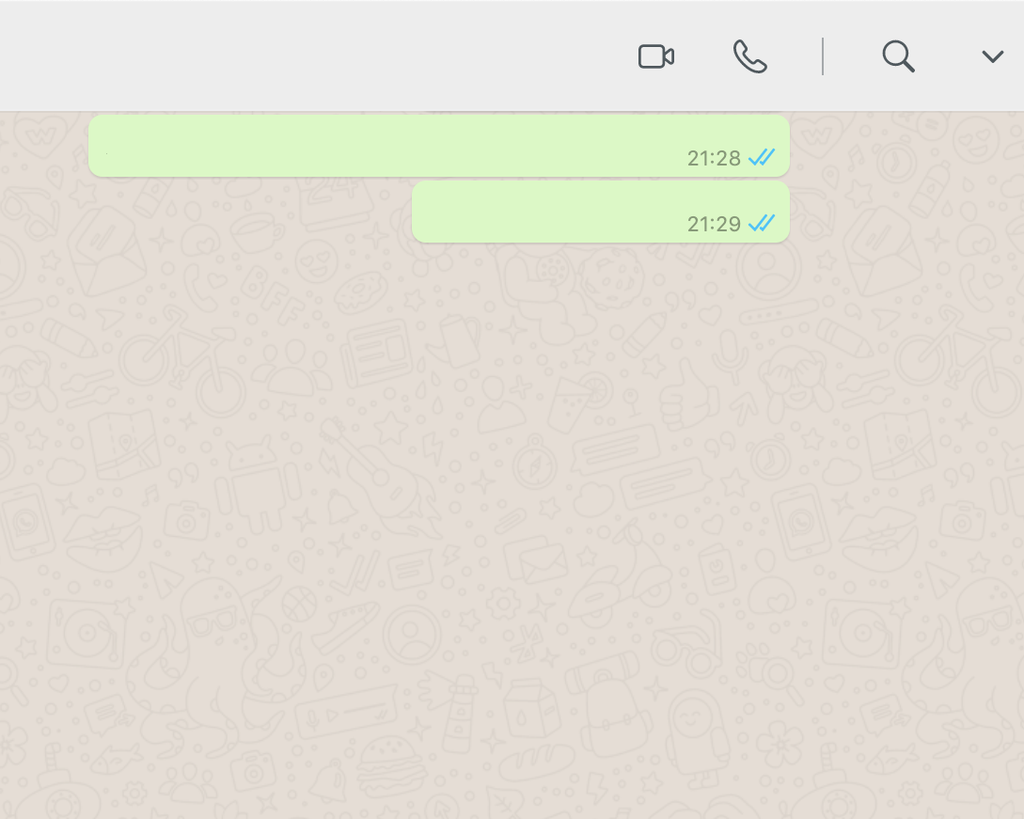Viewport: 1024px width, 819px height.
Task: Click the milk carton doodle on the wallpaper
Action: coord(530,709)
